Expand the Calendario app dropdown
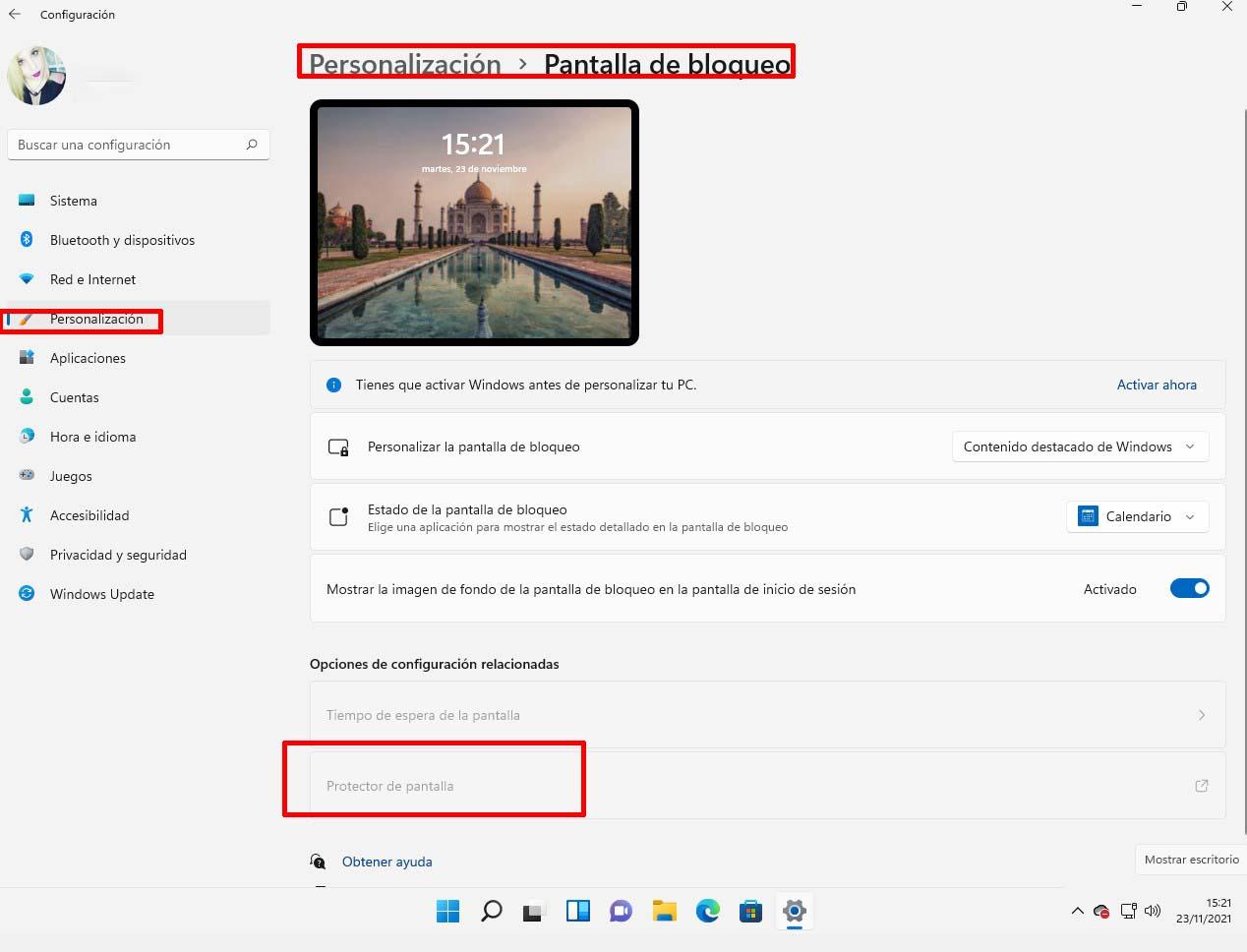This screenshot has width=1247, height=952. (x=1137, y=516)
